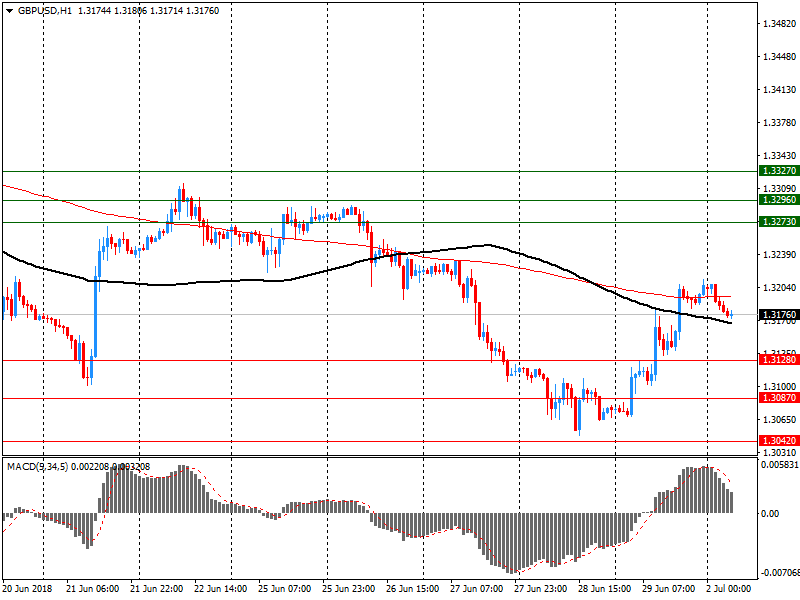Select the 1.32960 green price label
800x600 pixels.
tap(778, 200)
